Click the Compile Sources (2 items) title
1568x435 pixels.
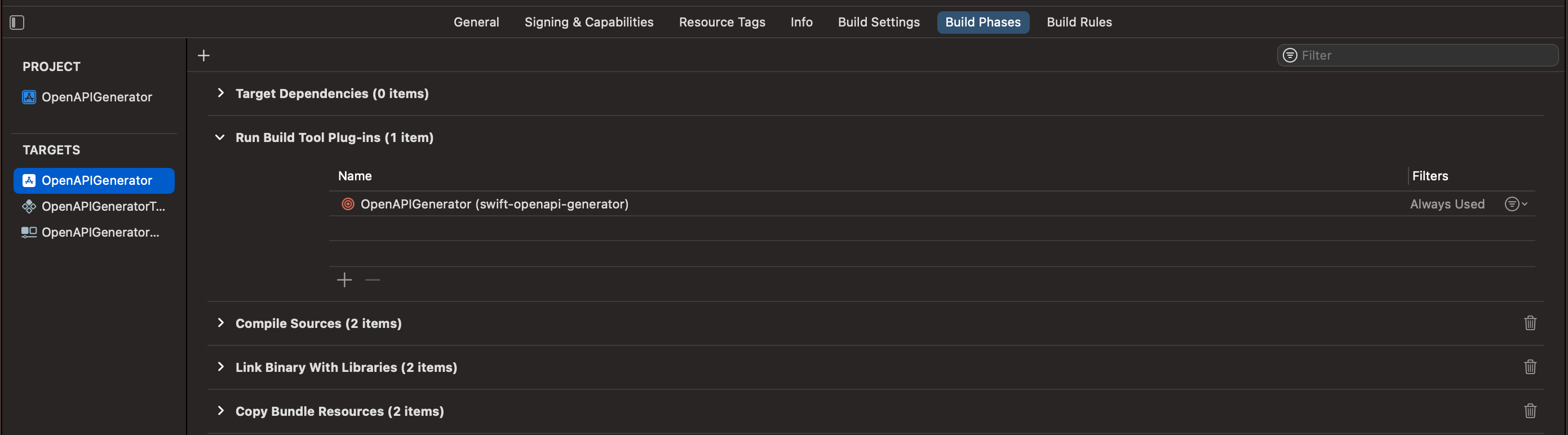pyautogui.click(x=318, y=323)
